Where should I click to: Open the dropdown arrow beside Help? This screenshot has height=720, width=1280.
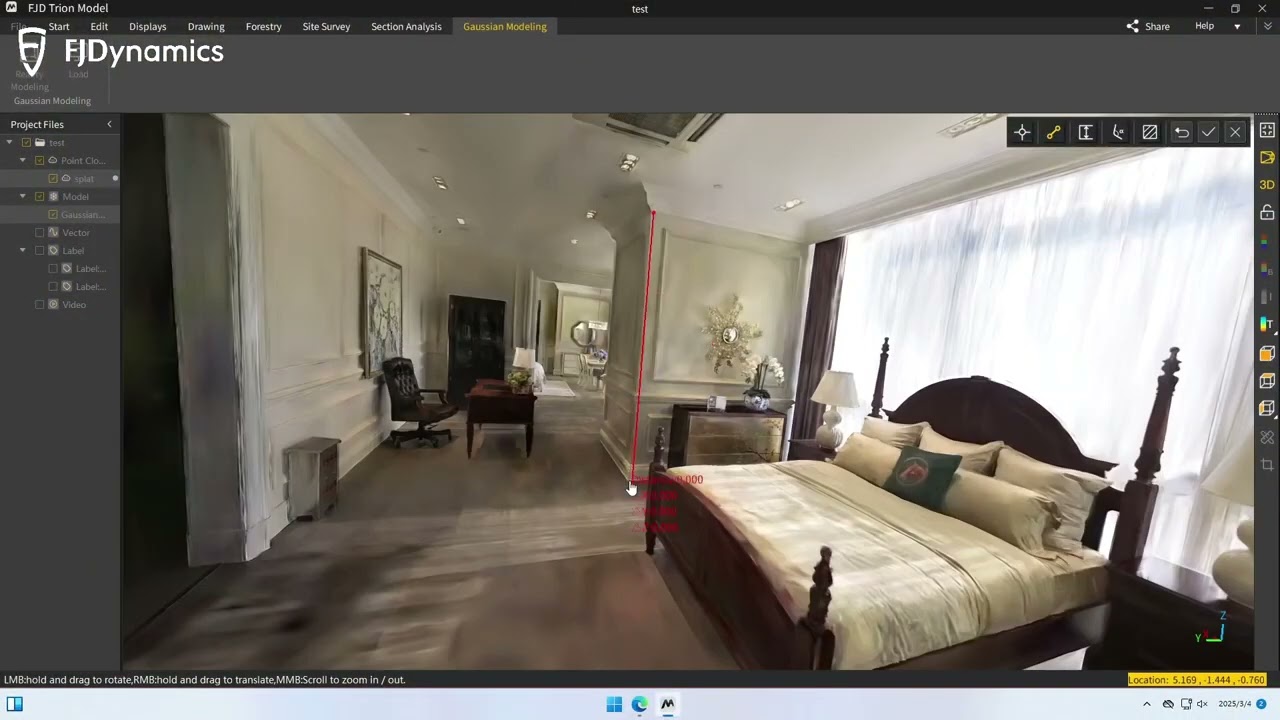(1237, 27)
